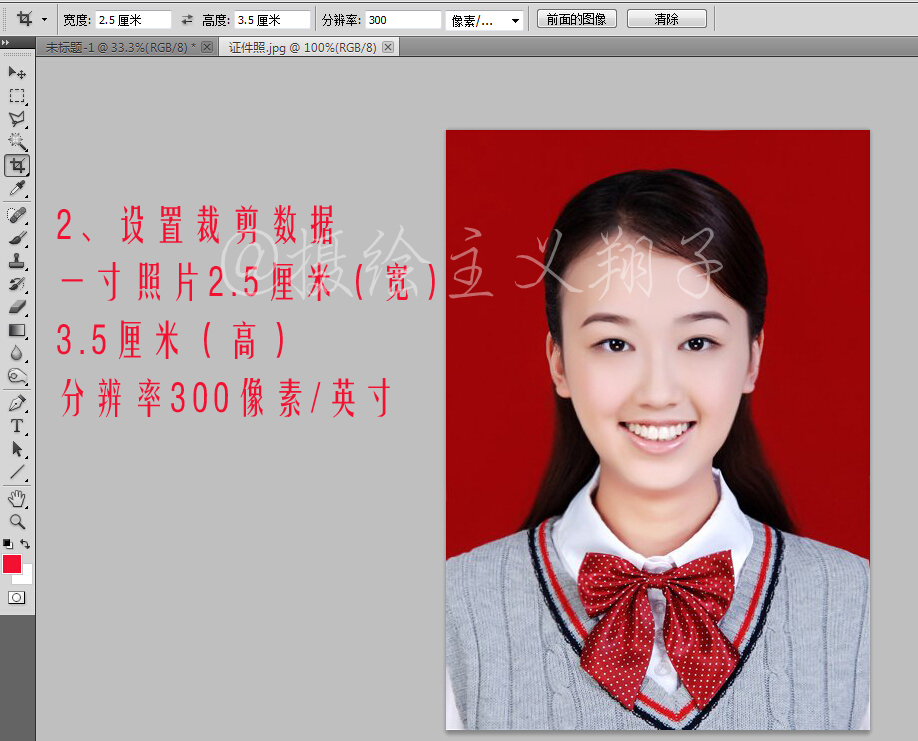Open the resolution units dropdown (像素/...)
The image size is (918, 741).
tap(485, 20)
